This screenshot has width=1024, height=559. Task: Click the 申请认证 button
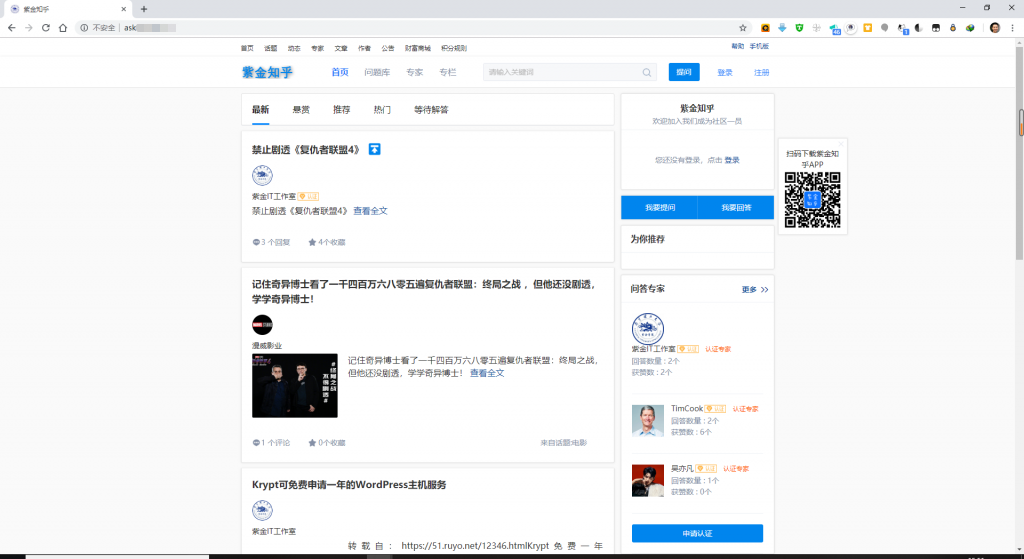697,533
